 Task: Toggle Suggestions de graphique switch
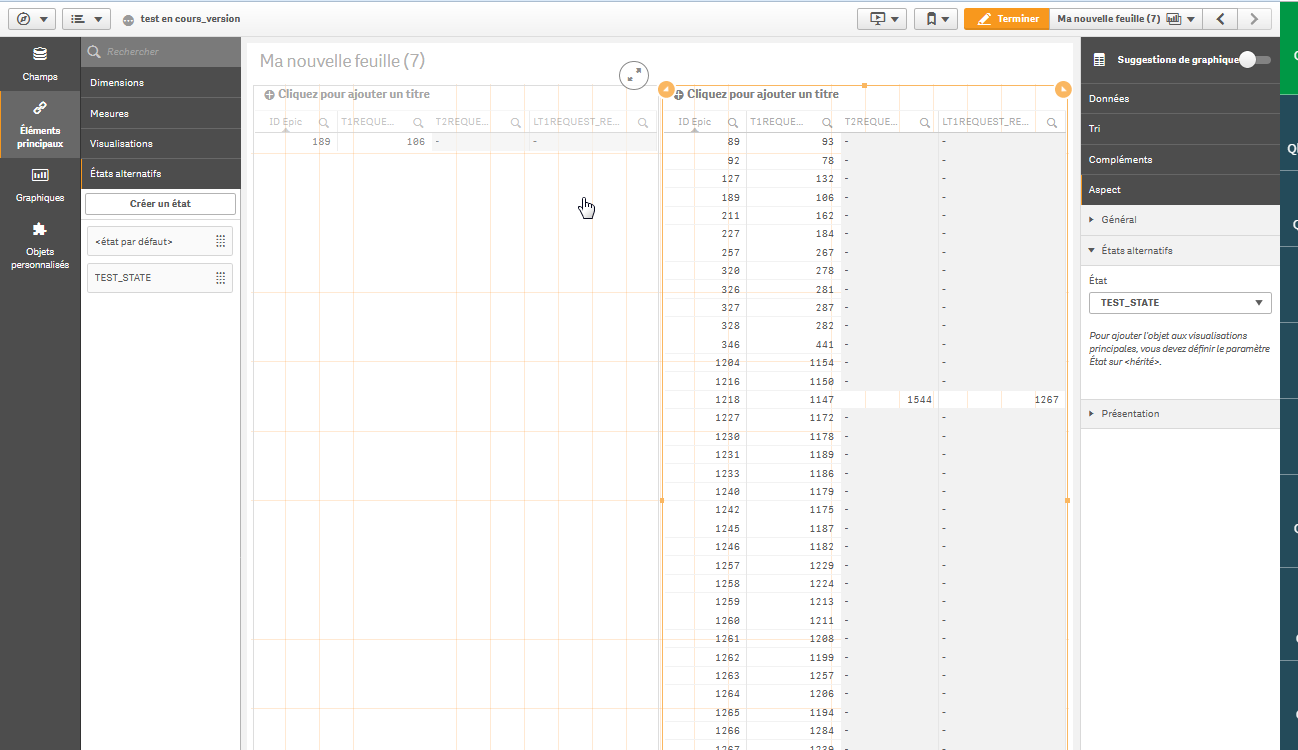click(x=1254, y=60)
